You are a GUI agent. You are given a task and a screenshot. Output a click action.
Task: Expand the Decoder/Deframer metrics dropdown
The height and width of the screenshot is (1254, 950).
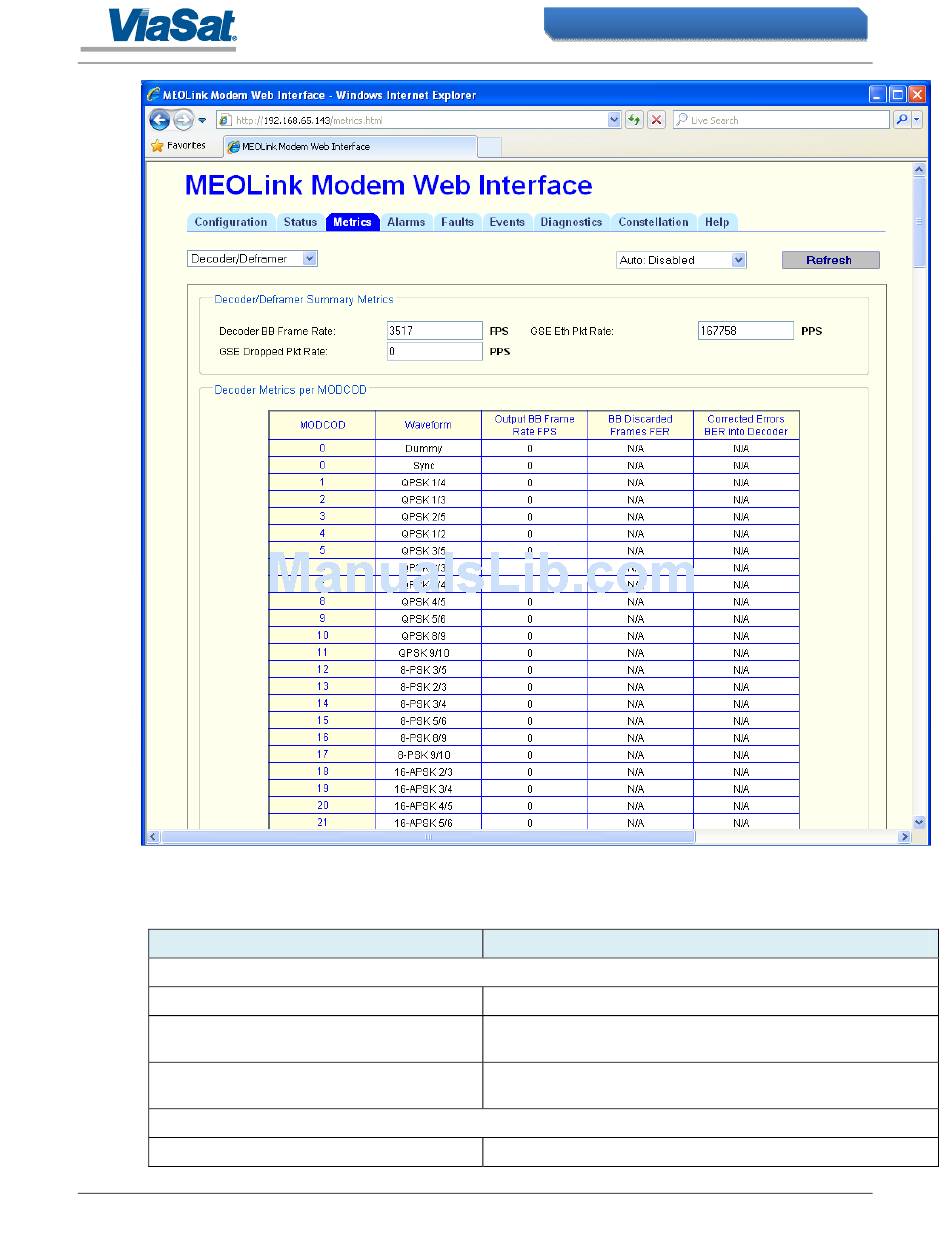coord(252,259)
